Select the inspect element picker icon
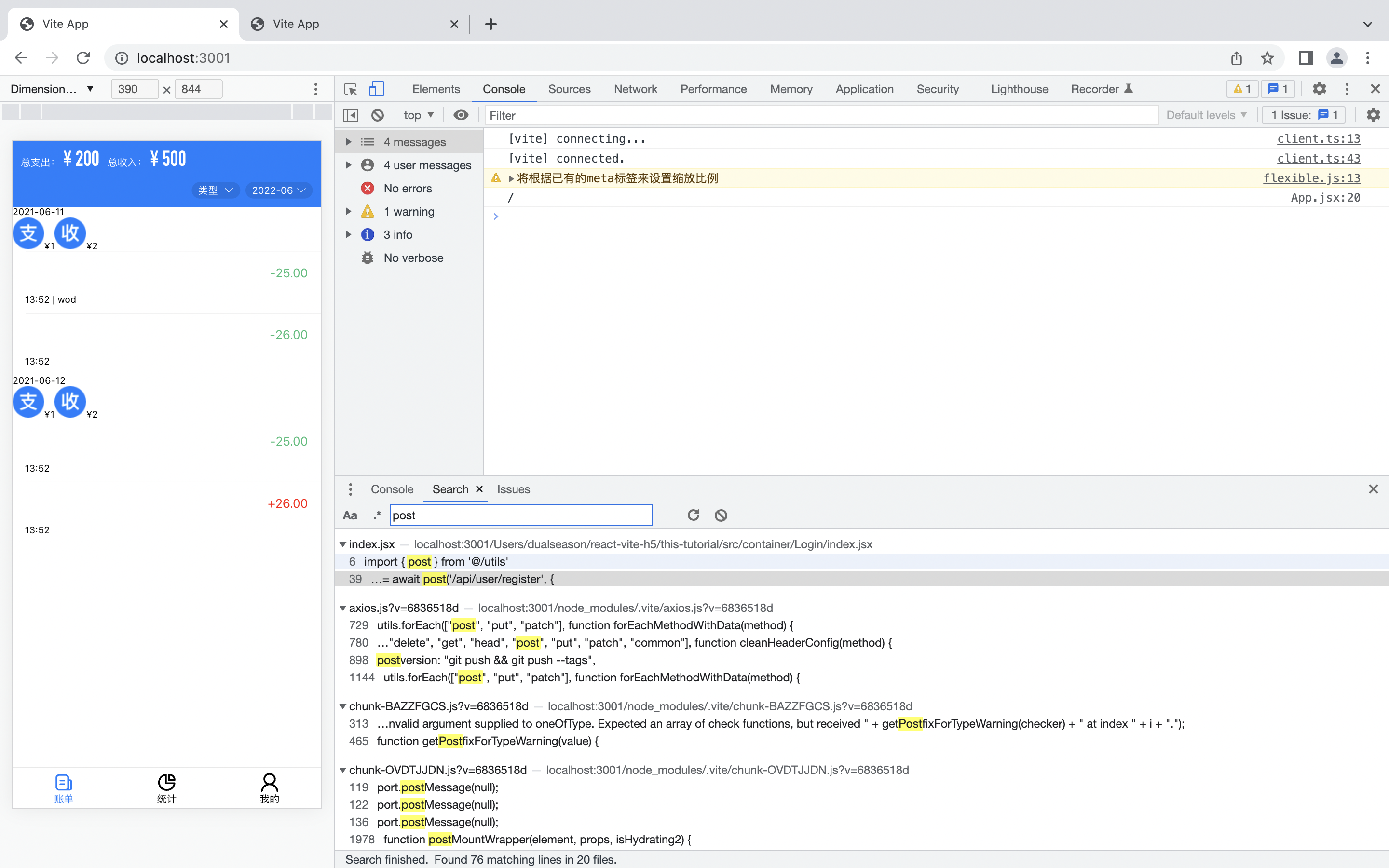 [351, 89]
